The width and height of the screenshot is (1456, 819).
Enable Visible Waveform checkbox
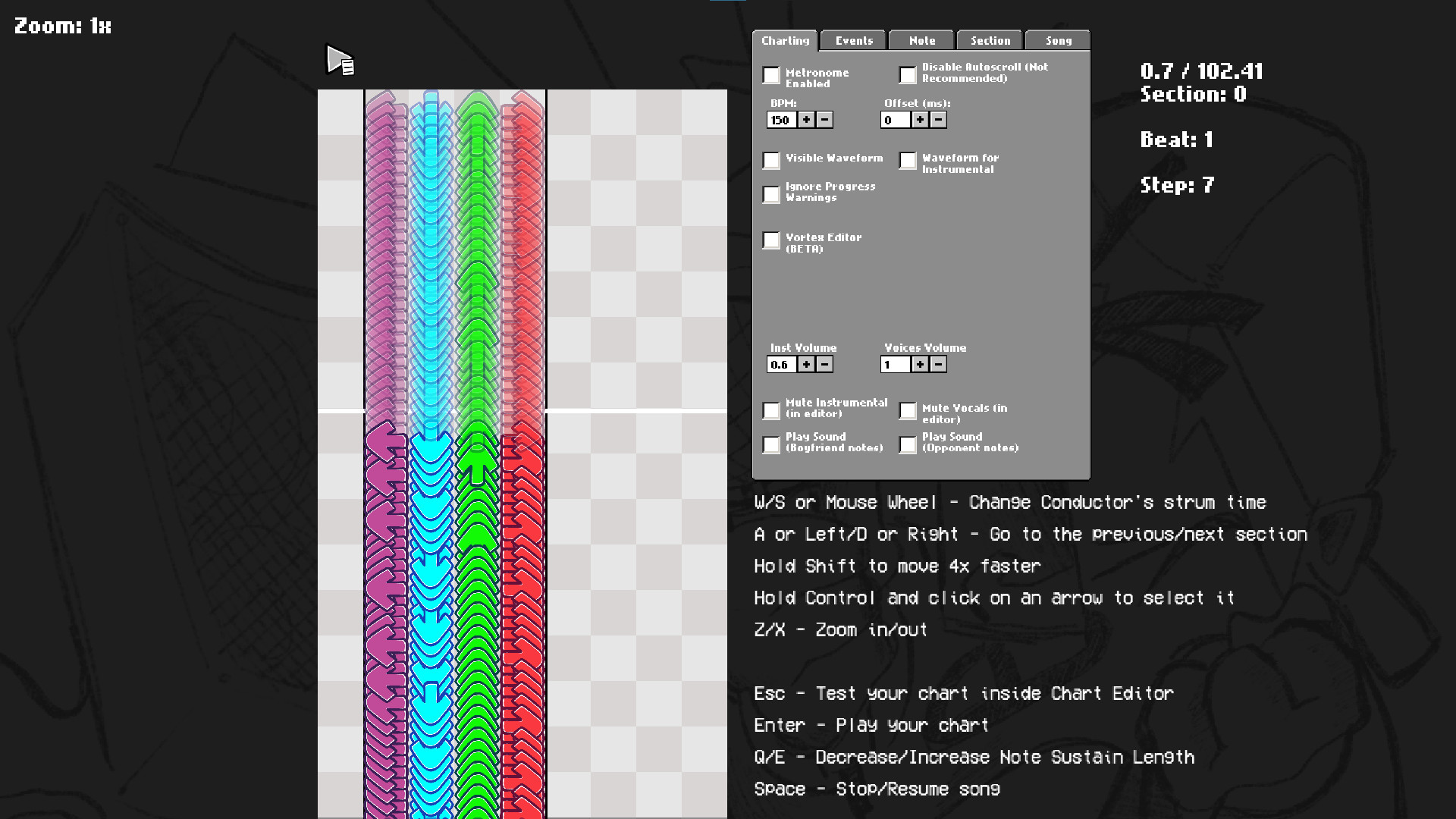771,160
